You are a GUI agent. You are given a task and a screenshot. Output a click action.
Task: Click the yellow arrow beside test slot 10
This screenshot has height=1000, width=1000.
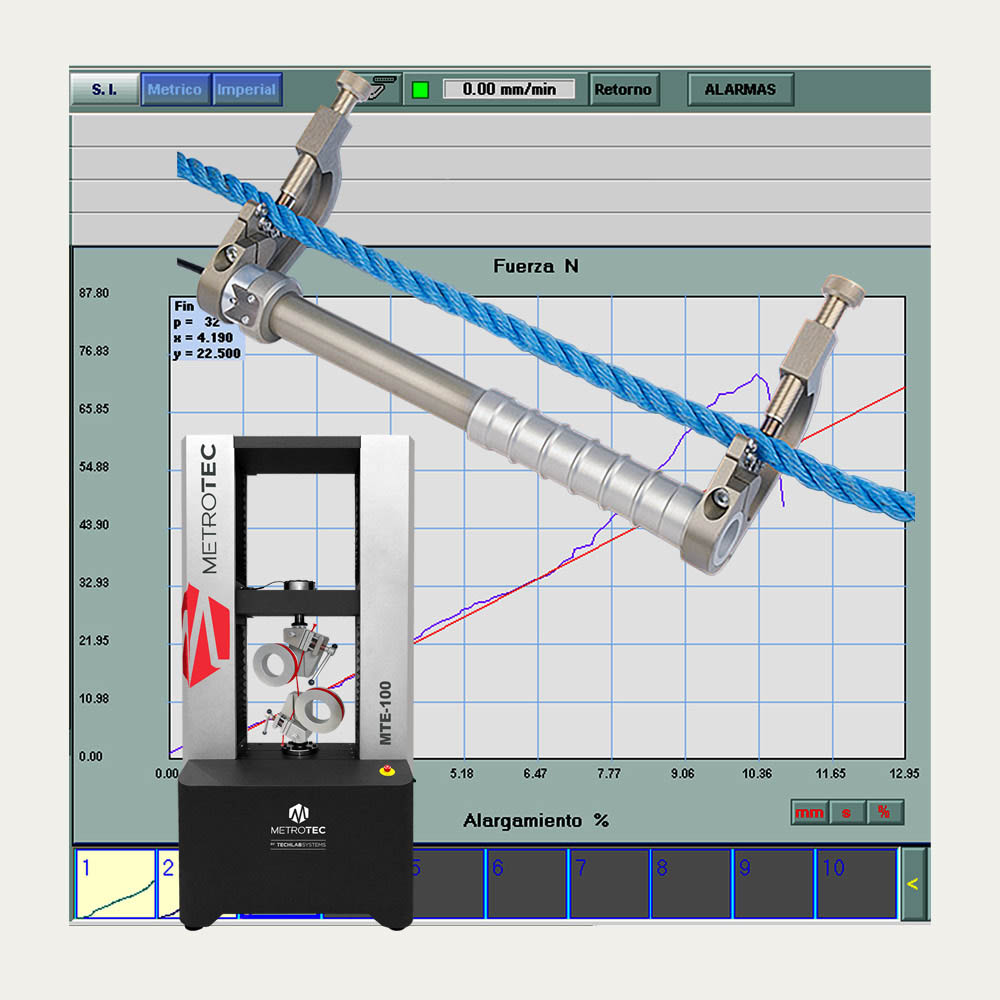pyautogui.click(x=912, y=884)
